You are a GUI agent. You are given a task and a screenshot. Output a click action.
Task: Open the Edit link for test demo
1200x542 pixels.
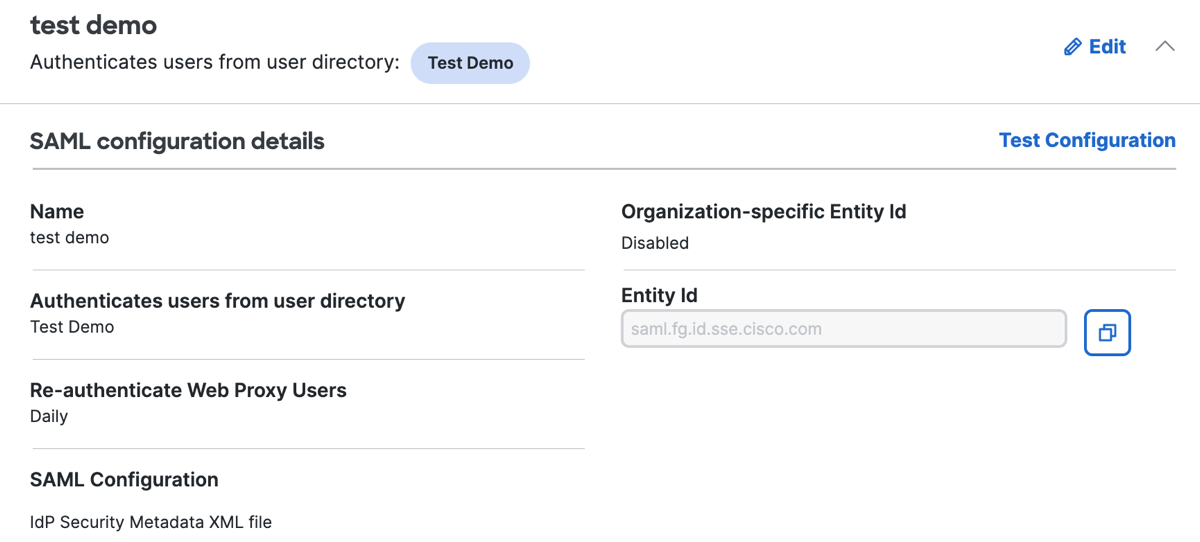click(1095, 47)
